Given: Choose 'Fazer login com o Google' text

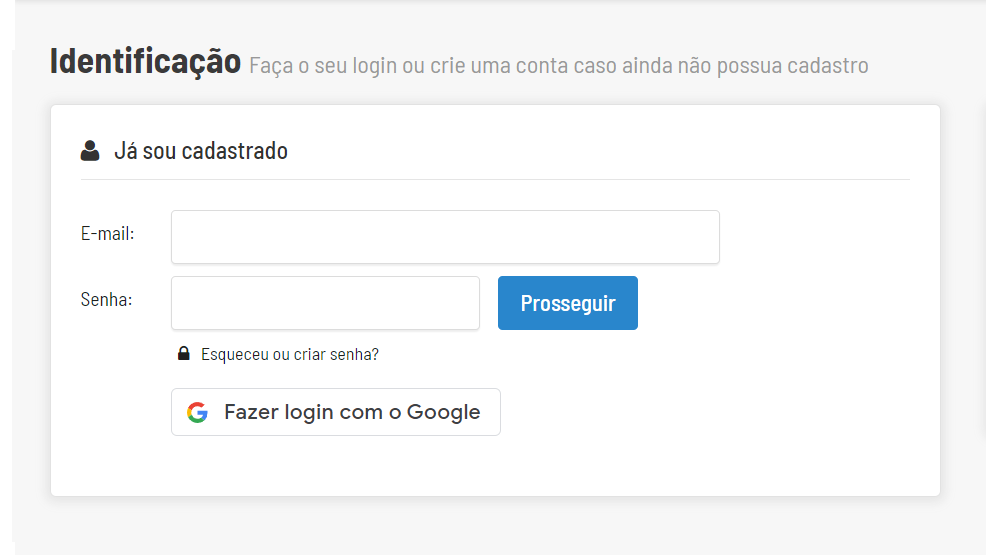Looking at the screenshot, I should pyautogui.click(x=352, y=412).
